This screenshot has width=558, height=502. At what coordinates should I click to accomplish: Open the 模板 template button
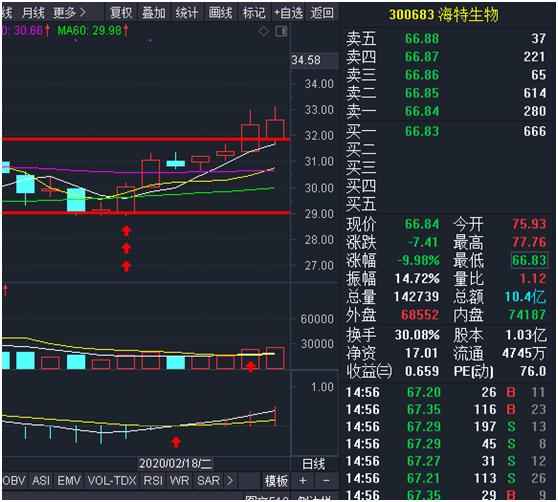tap(276, 481)
